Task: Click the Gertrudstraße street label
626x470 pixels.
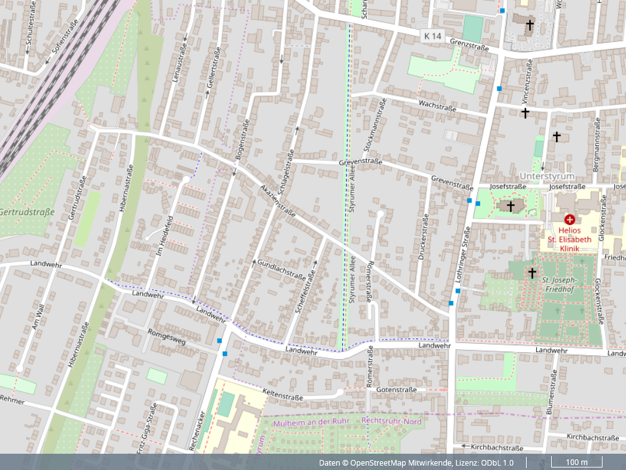Action: point(25,212)
